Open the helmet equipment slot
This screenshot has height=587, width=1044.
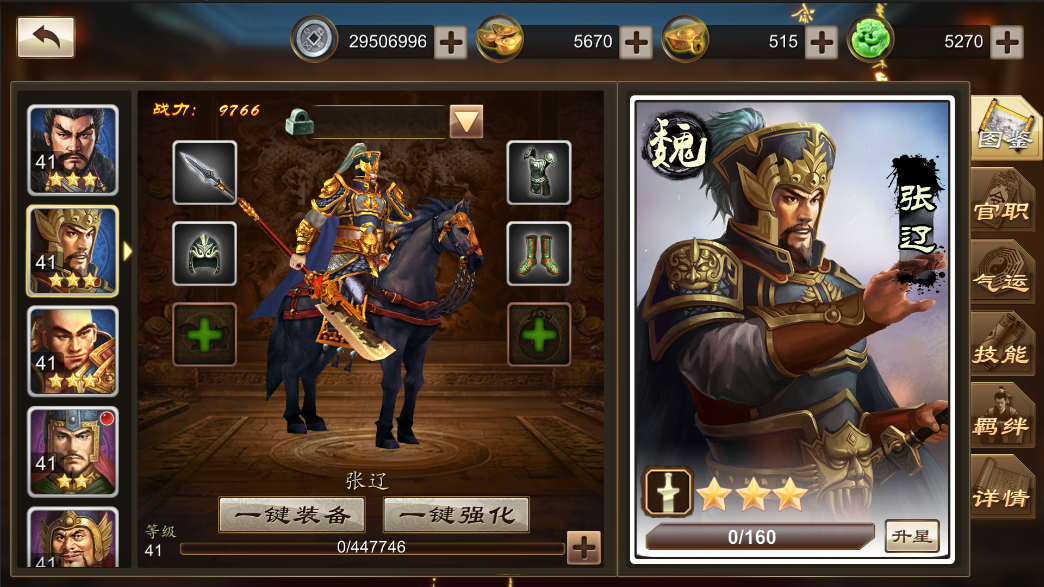point(204,254)
